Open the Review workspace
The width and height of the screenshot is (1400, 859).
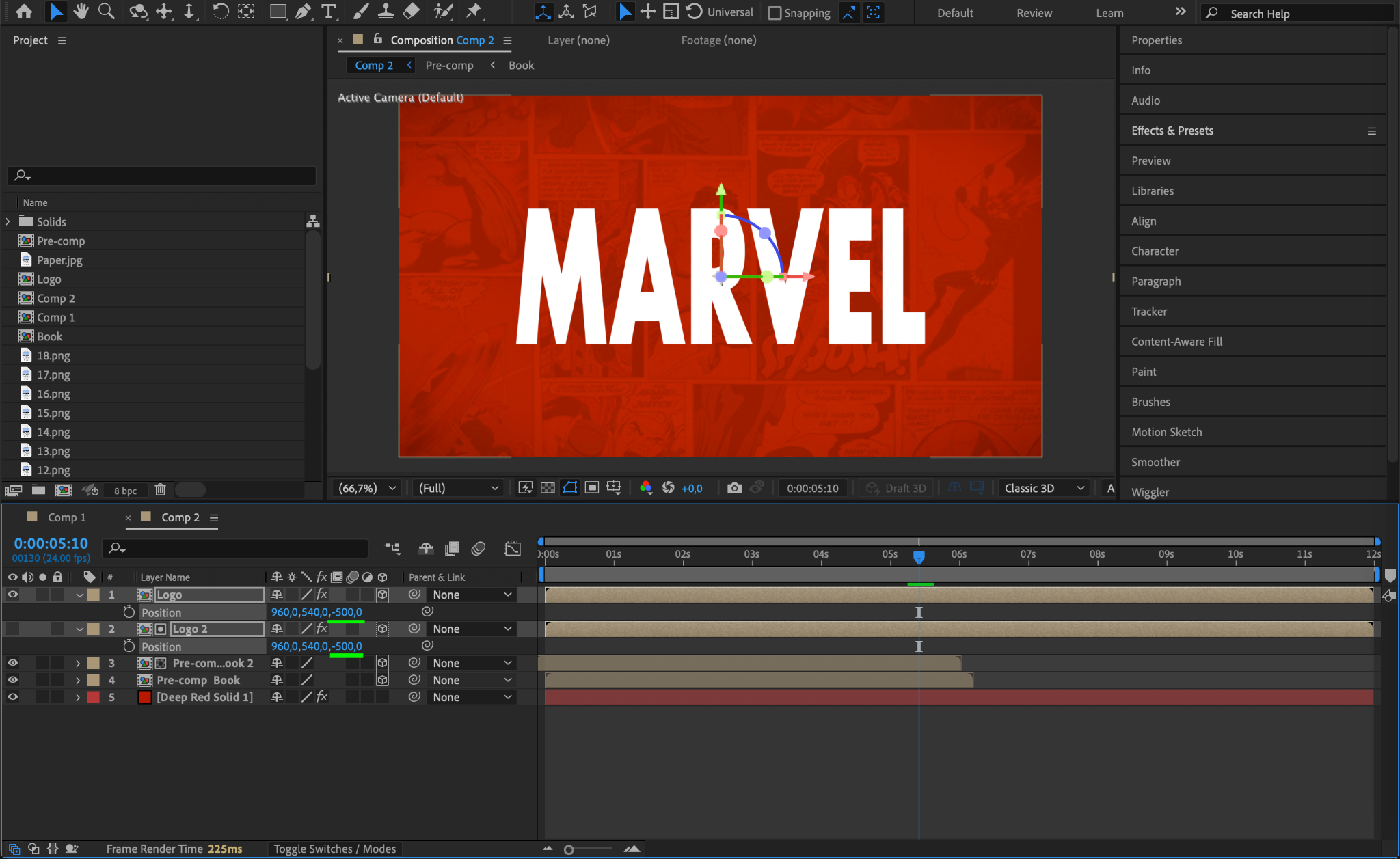[1034, 13]
